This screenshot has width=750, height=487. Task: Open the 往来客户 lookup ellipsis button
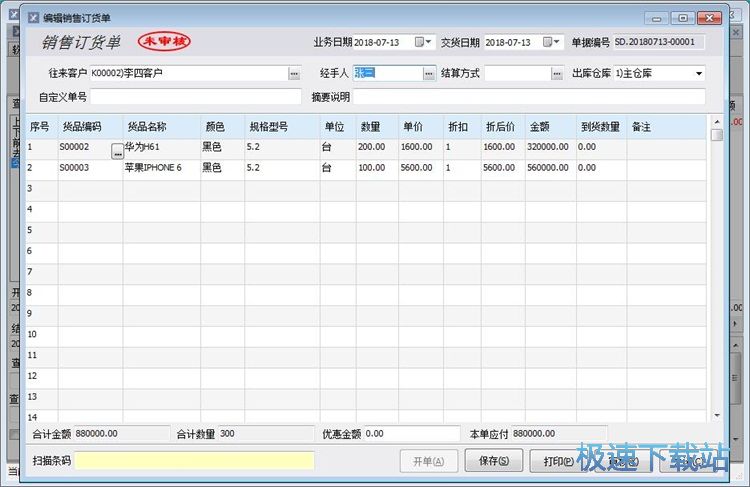294,74
